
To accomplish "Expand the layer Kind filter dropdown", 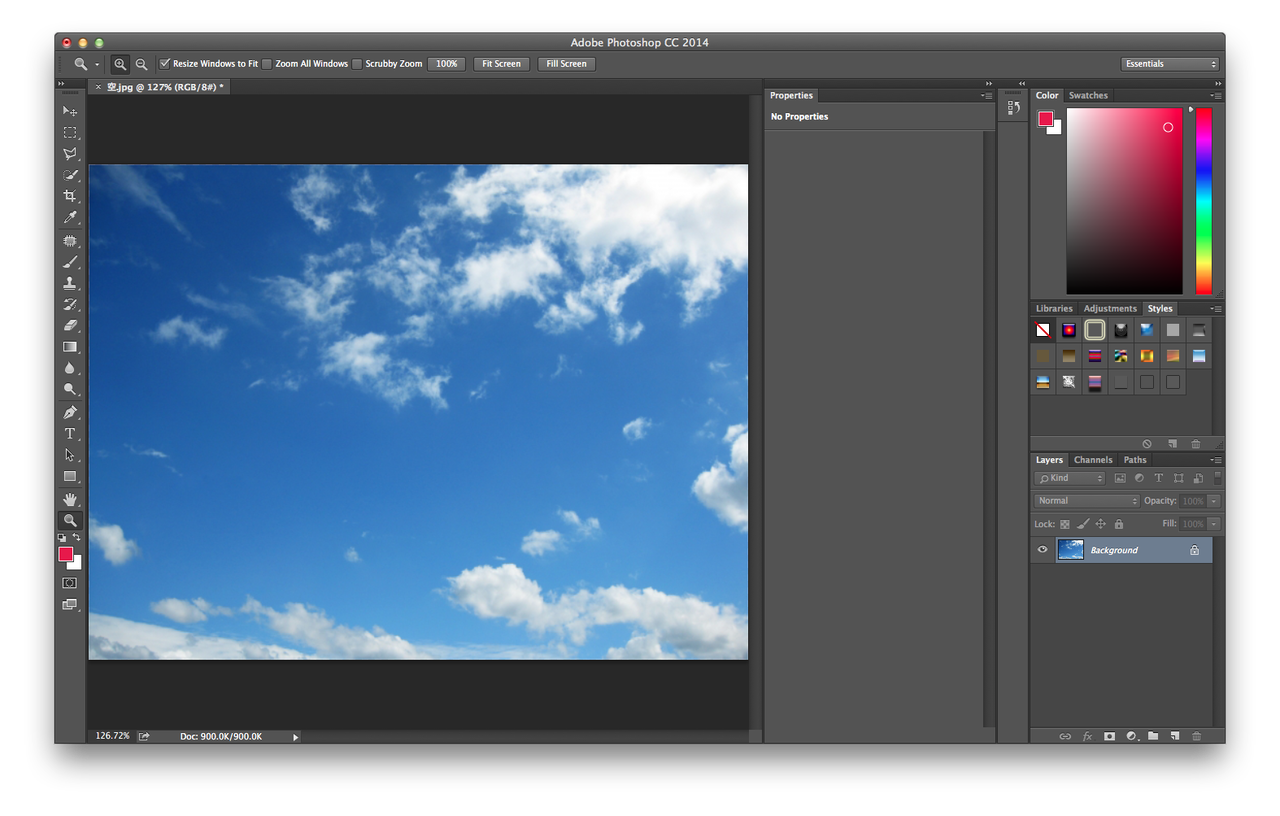I will click(1070, 479).
